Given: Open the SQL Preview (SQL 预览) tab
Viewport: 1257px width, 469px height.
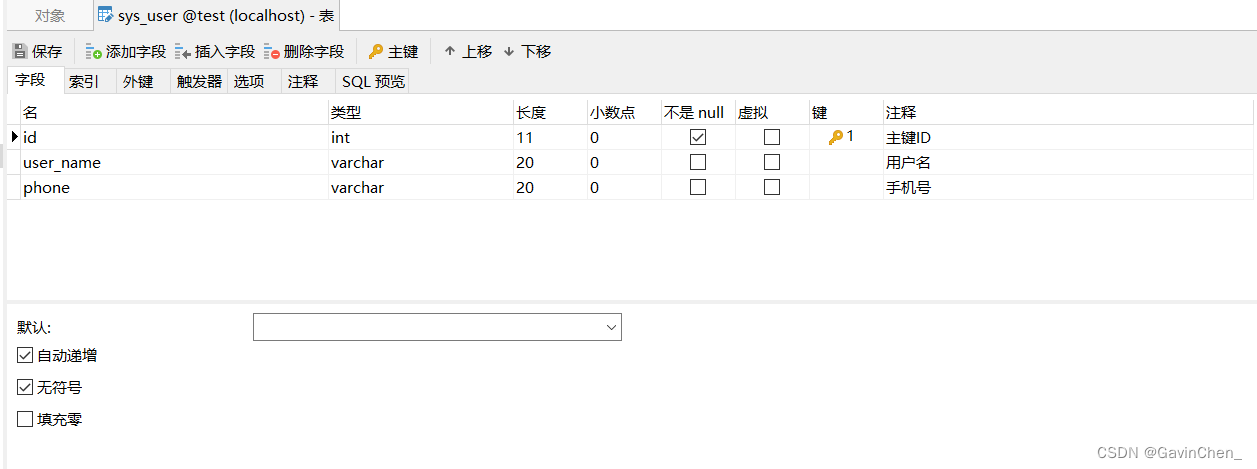Looking at the screenshot, I should click(373, 82).
